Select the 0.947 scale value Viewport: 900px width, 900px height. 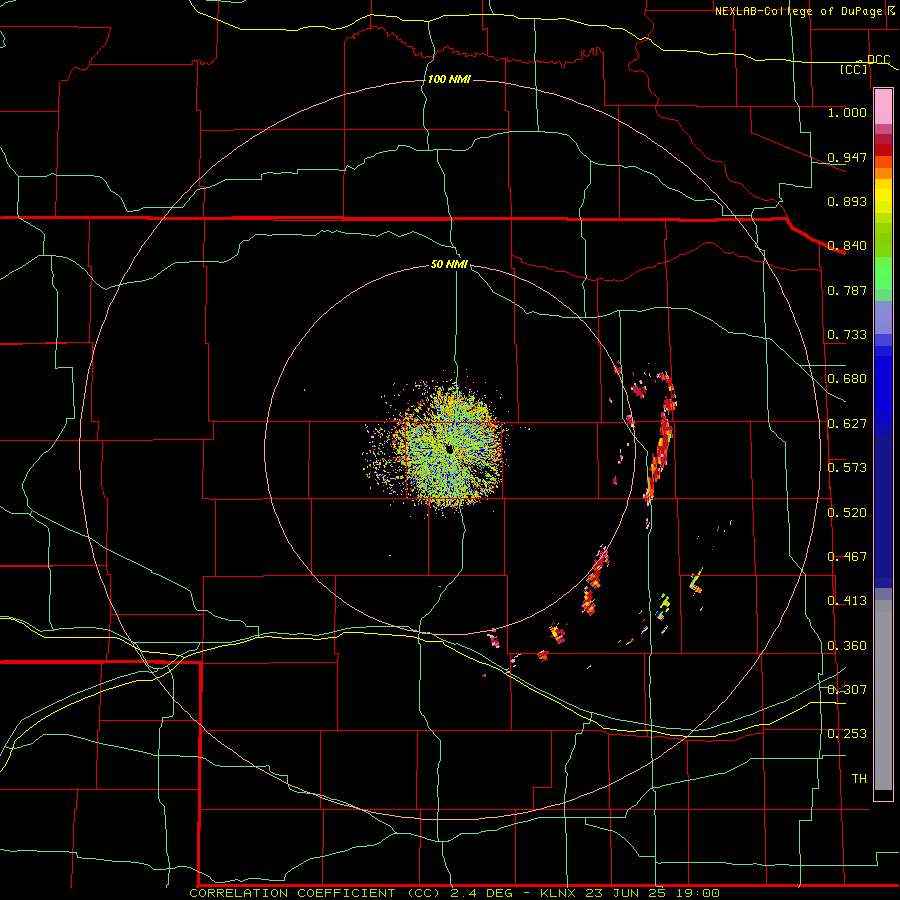847,157
